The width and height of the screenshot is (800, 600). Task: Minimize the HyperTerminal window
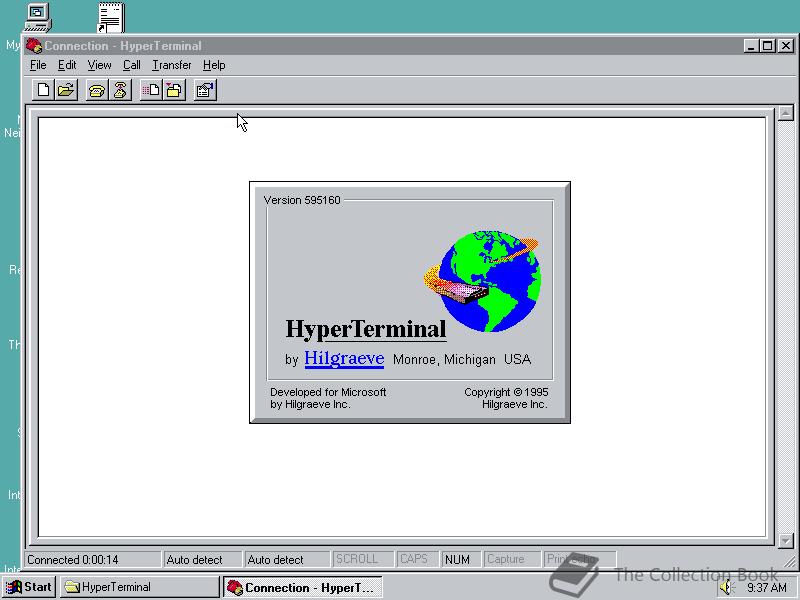[750, 46]
